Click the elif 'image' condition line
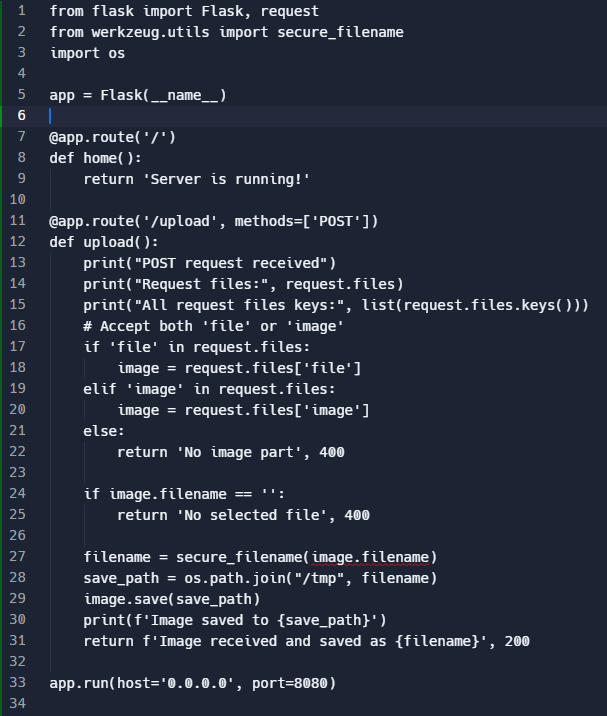The image size is (607, 716). tap(210, 389)
